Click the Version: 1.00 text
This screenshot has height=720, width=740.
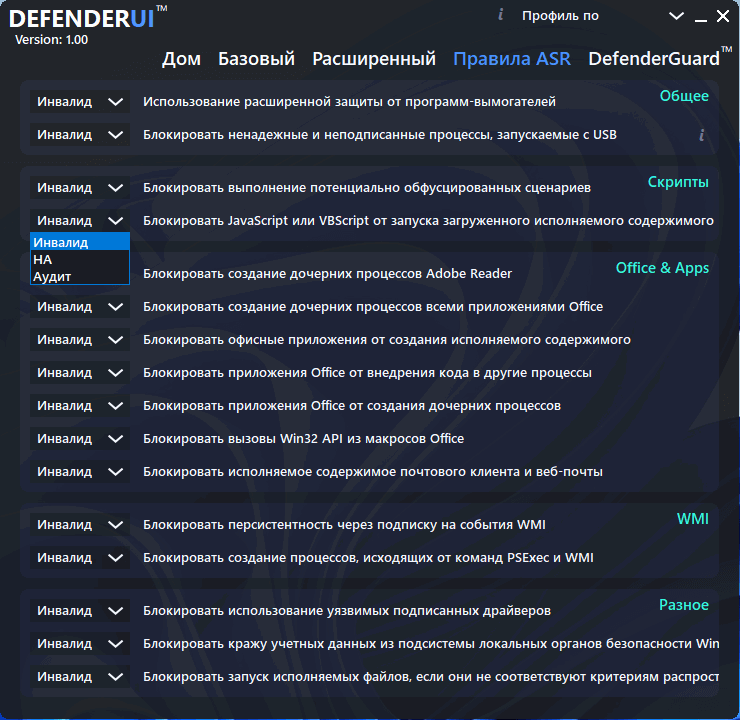(51, 40)
